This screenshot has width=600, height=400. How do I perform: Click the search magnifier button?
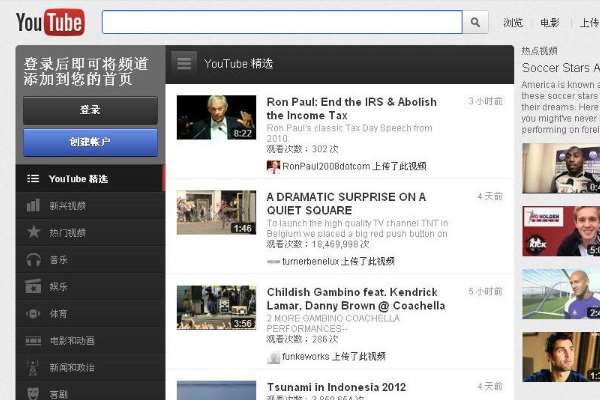[x=475, y=22]
